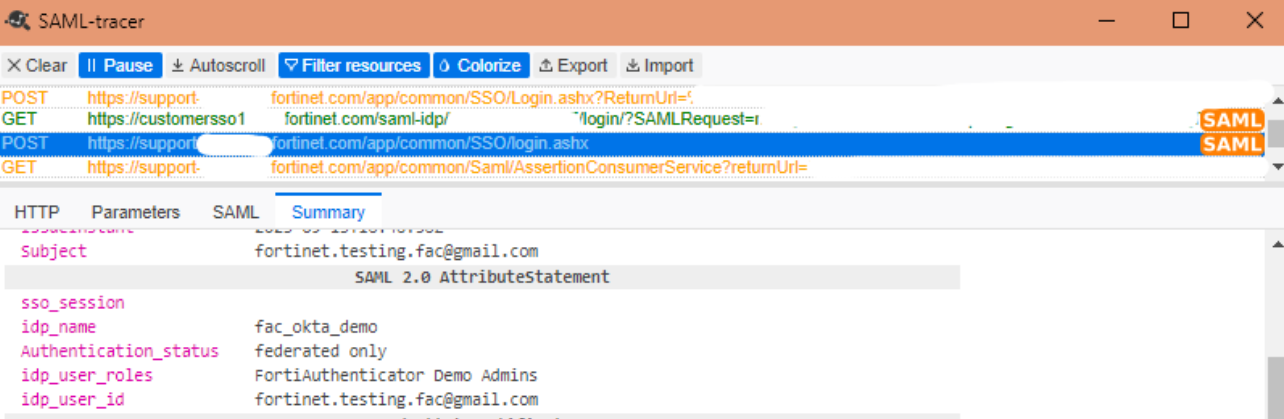The image size is (1284, 419).
Task: Minimize the SAML-tracer window
Action: click(1108, 20)
